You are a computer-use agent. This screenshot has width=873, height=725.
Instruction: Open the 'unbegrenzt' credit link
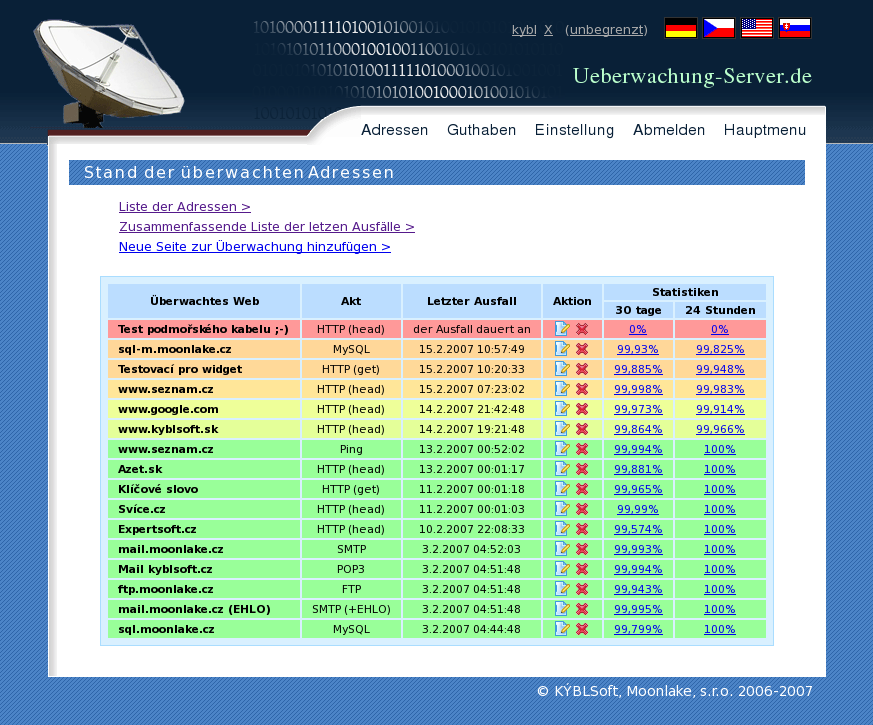[x=608, y=30]
